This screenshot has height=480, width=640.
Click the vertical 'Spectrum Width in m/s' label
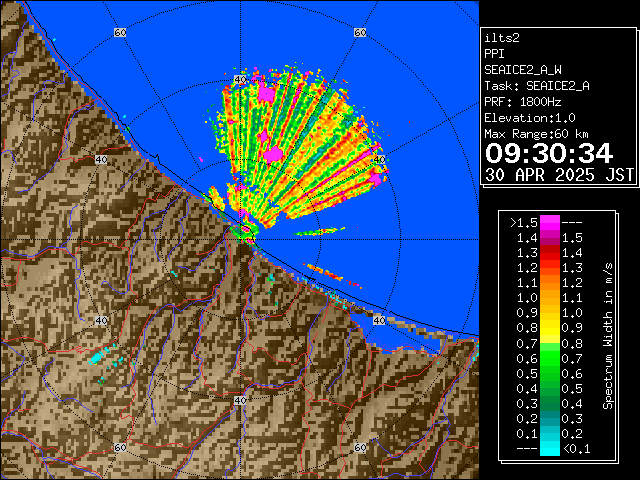point(608,336)
